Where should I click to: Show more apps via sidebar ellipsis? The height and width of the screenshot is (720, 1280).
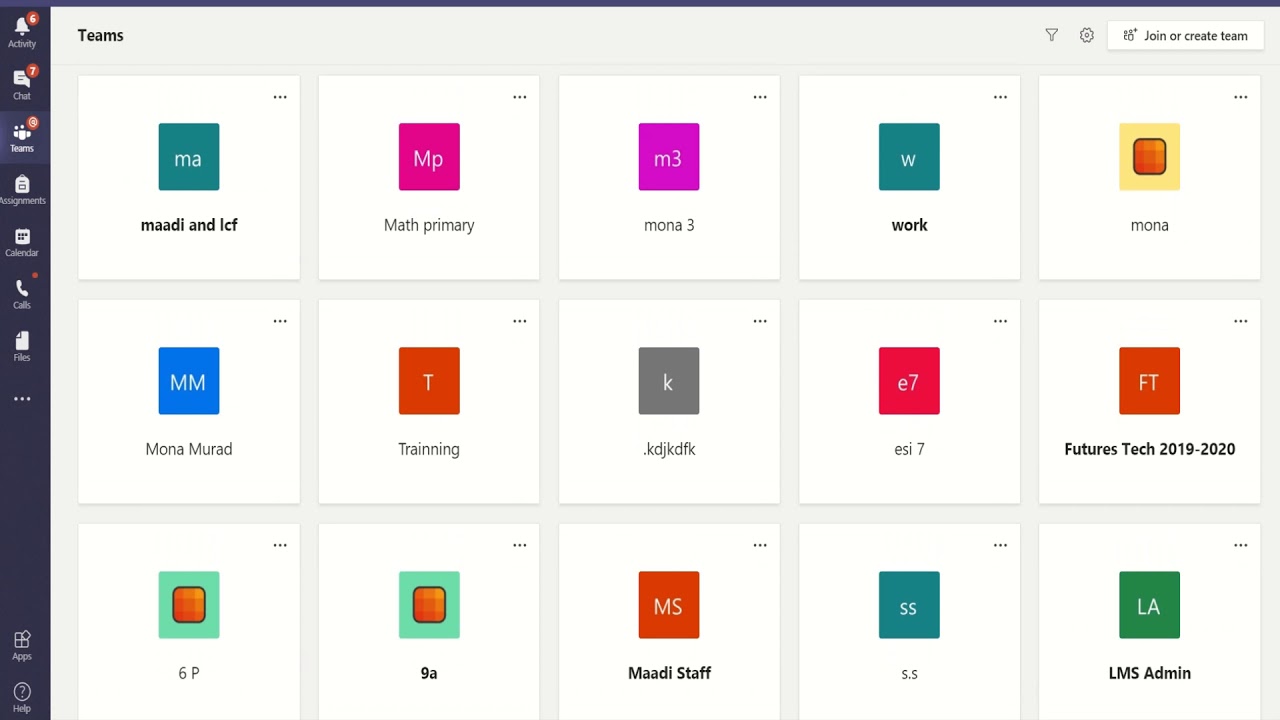[x=22, y=399]
